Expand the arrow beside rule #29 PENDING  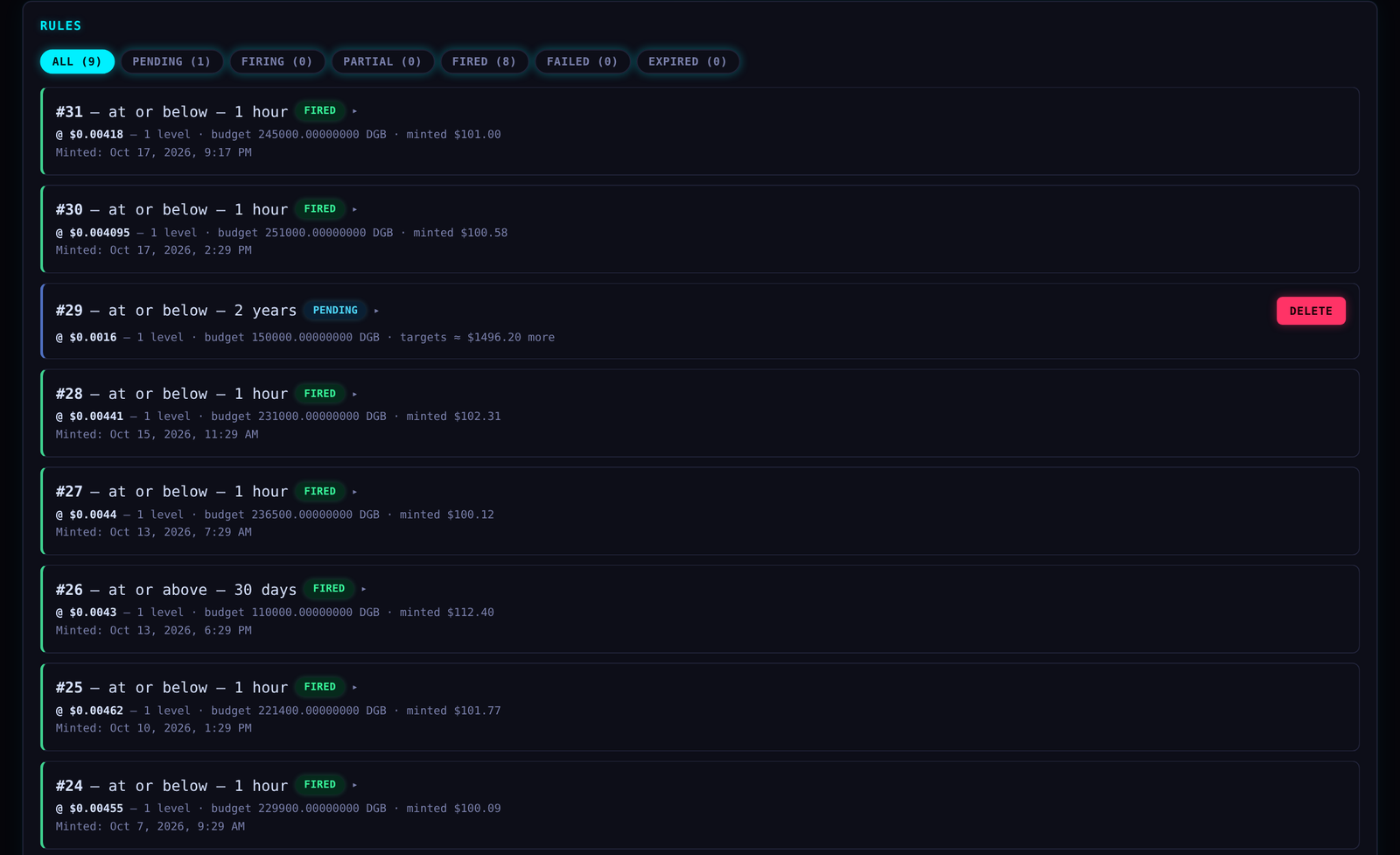pos(376,311)
